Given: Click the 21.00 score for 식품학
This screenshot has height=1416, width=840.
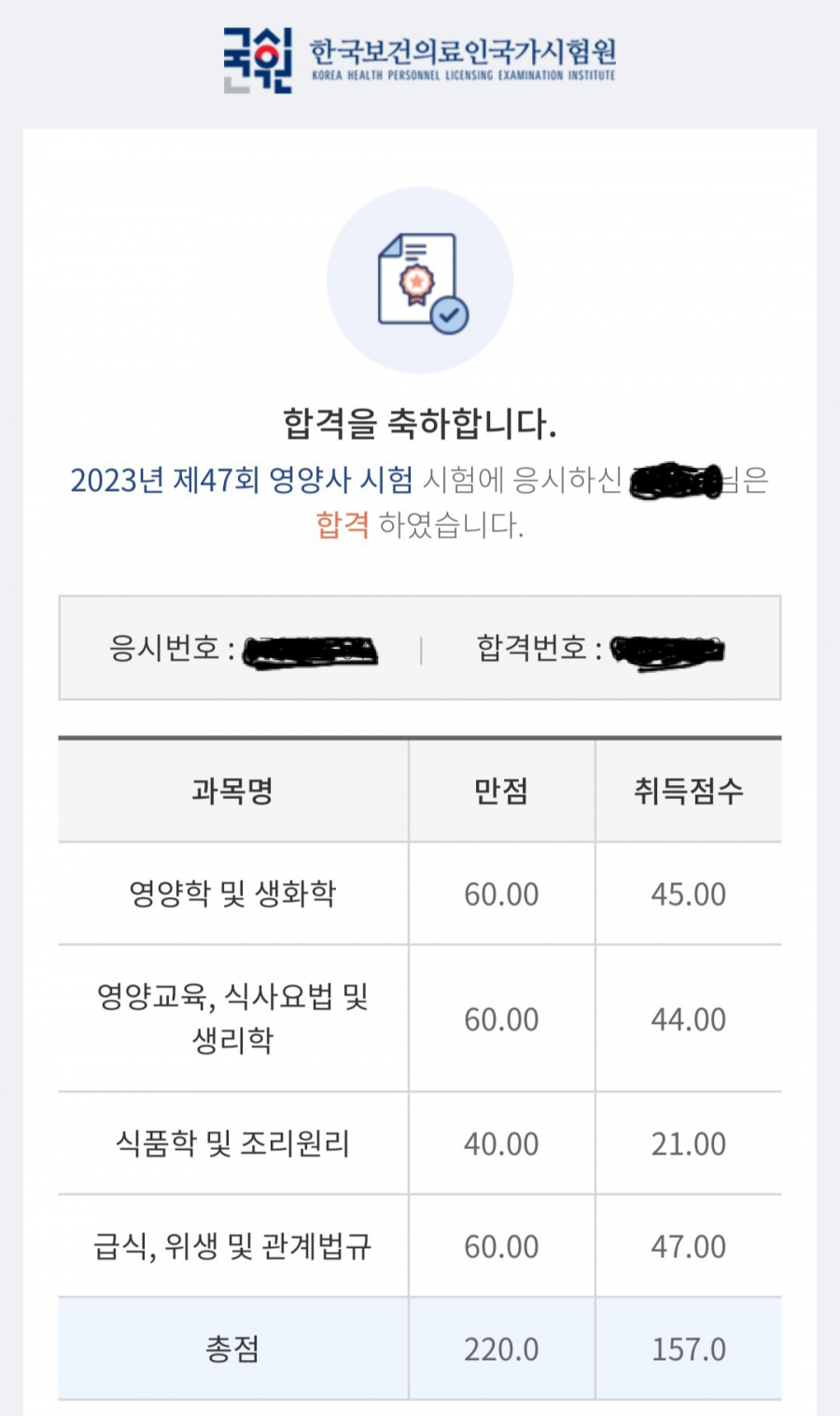Looking at the screenshot, I should point(689,1143).
